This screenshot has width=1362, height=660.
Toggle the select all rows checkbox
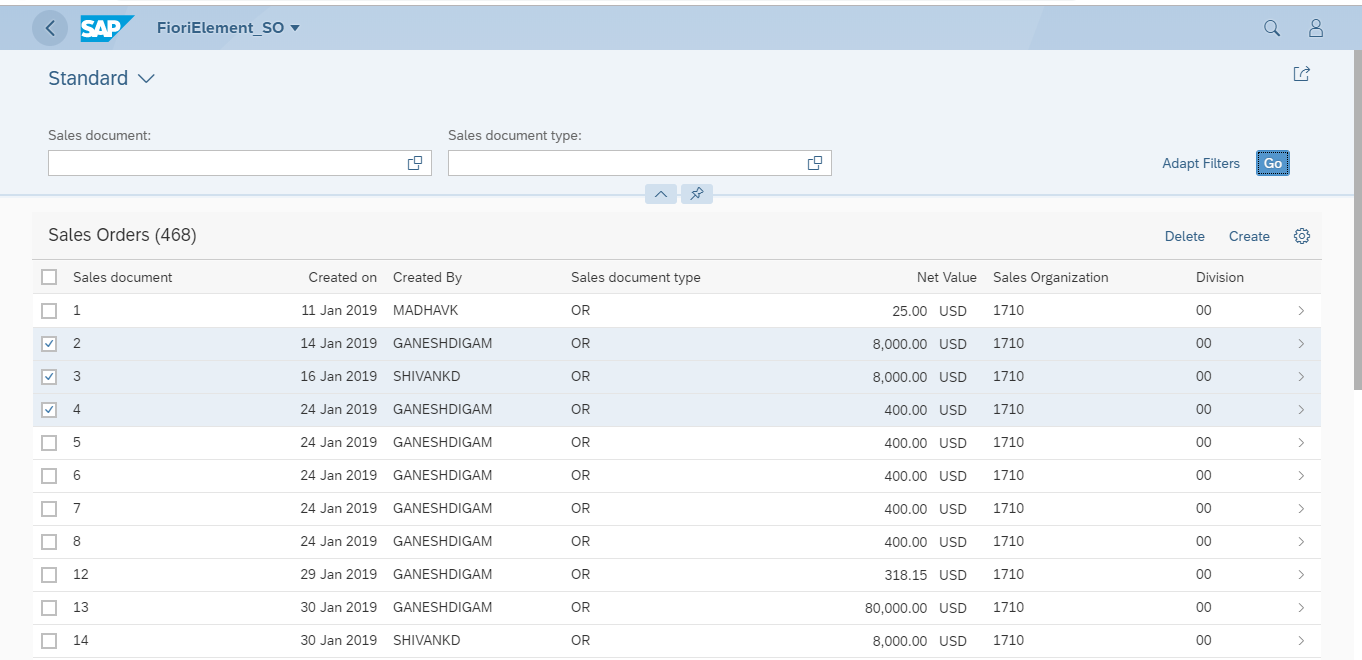(x=49, y=277)
